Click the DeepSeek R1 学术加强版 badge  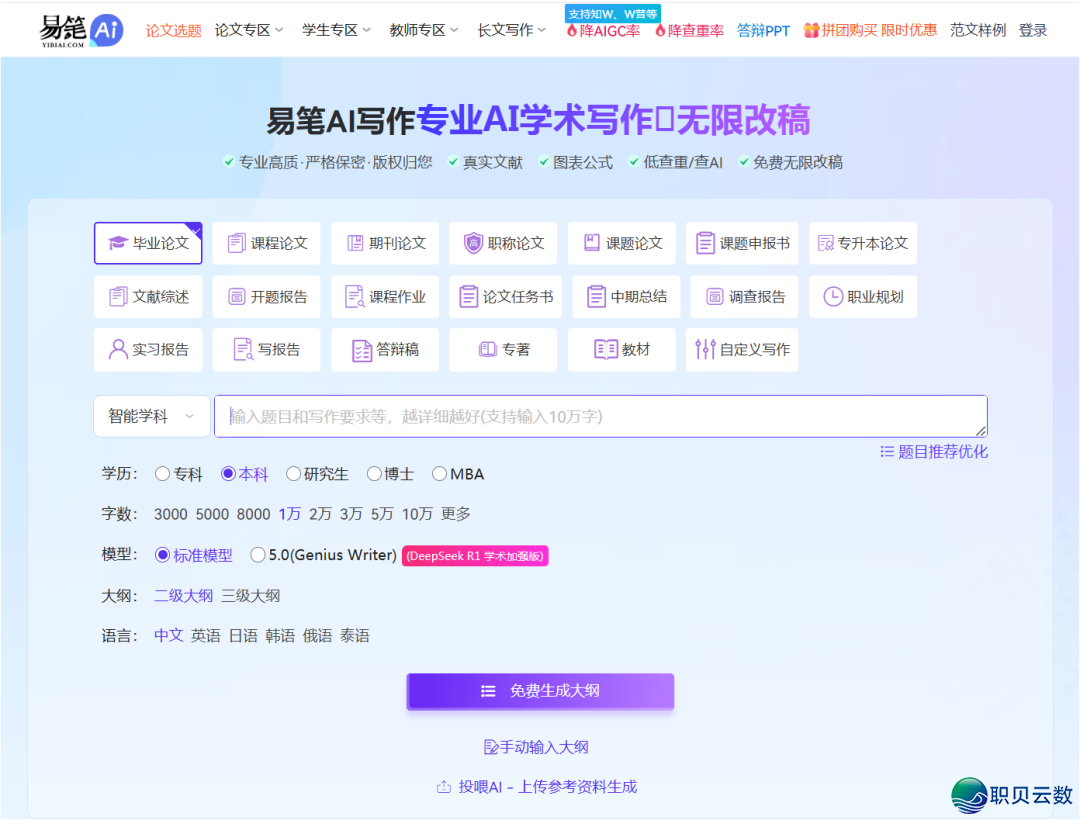(475, 556)
